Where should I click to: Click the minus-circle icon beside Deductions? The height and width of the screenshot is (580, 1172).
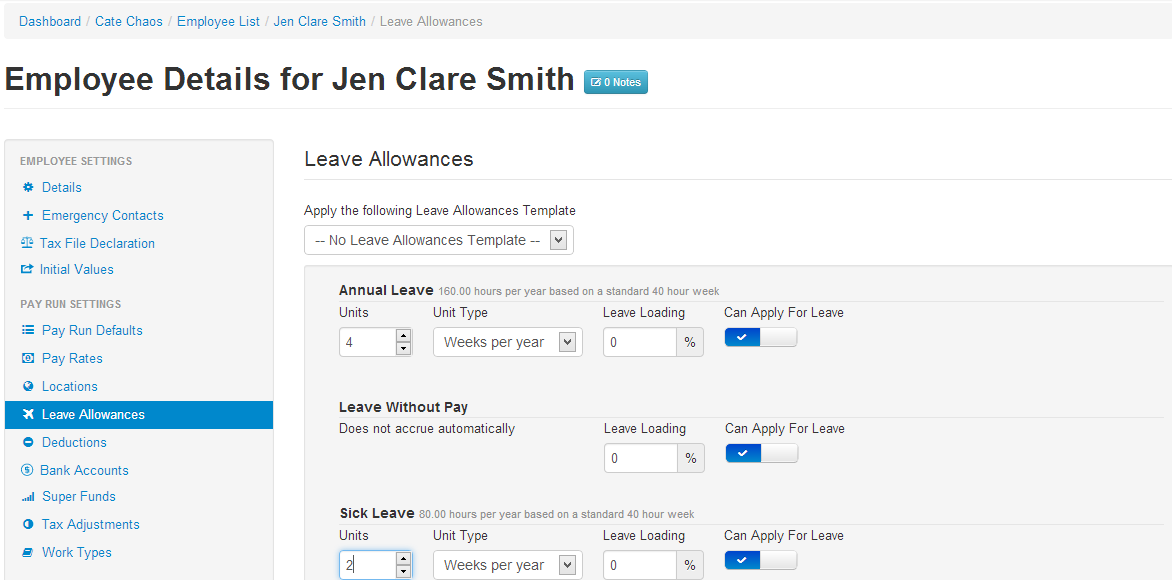[28, 443]
